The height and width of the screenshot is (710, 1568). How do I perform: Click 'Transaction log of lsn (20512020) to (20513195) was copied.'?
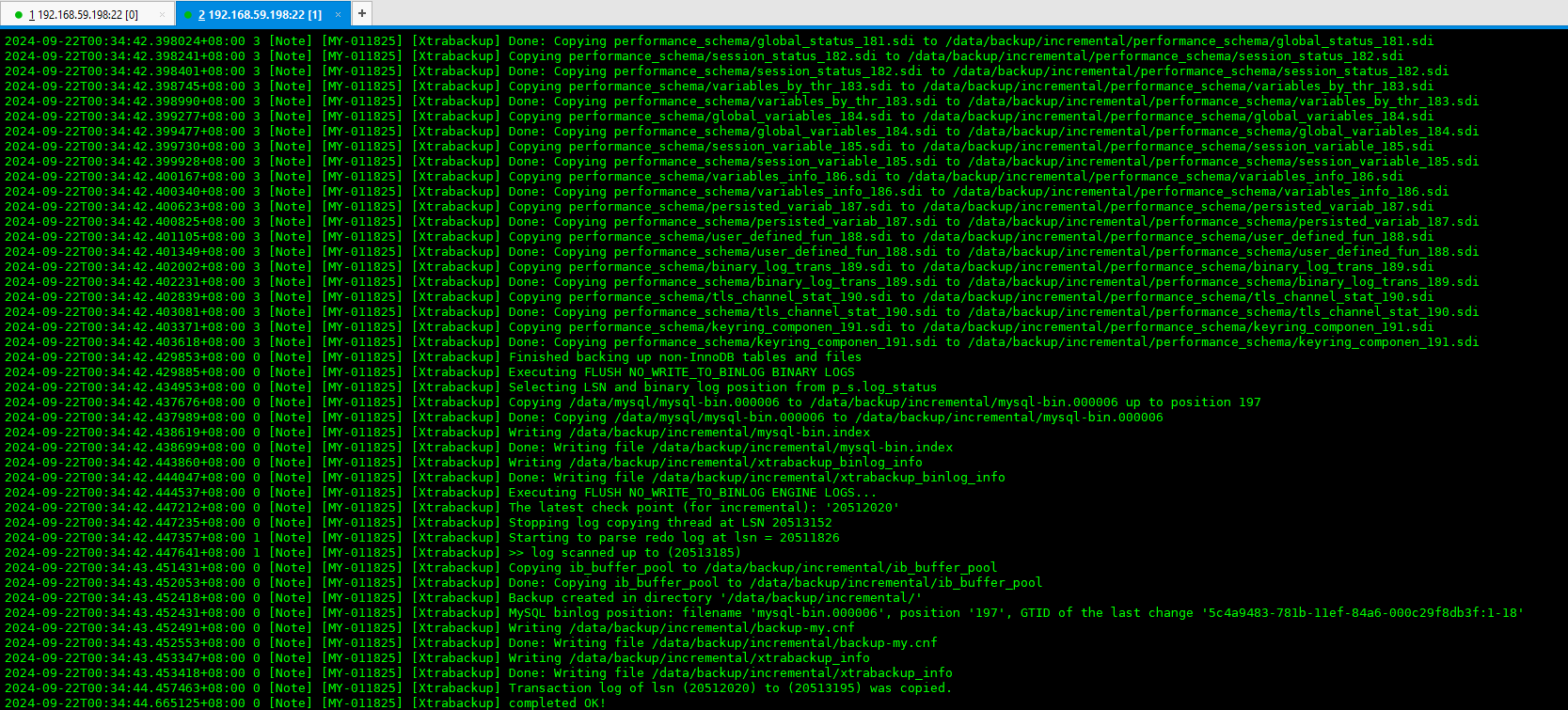pyautogui.click(x=730, y=687)
